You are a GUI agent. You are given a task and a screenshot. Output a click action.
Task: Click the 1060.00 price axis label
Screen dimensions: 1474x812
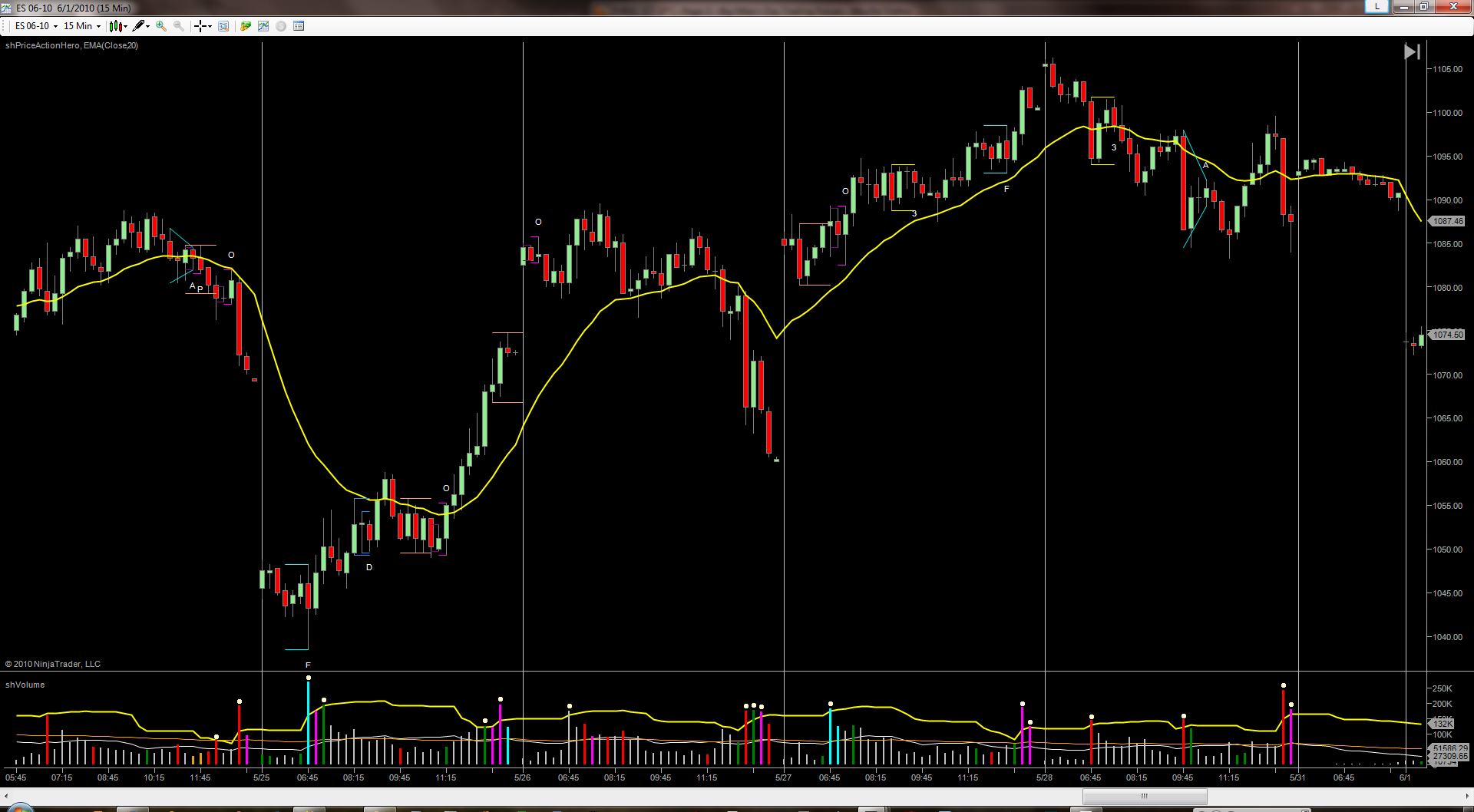tap(1447, 462)
